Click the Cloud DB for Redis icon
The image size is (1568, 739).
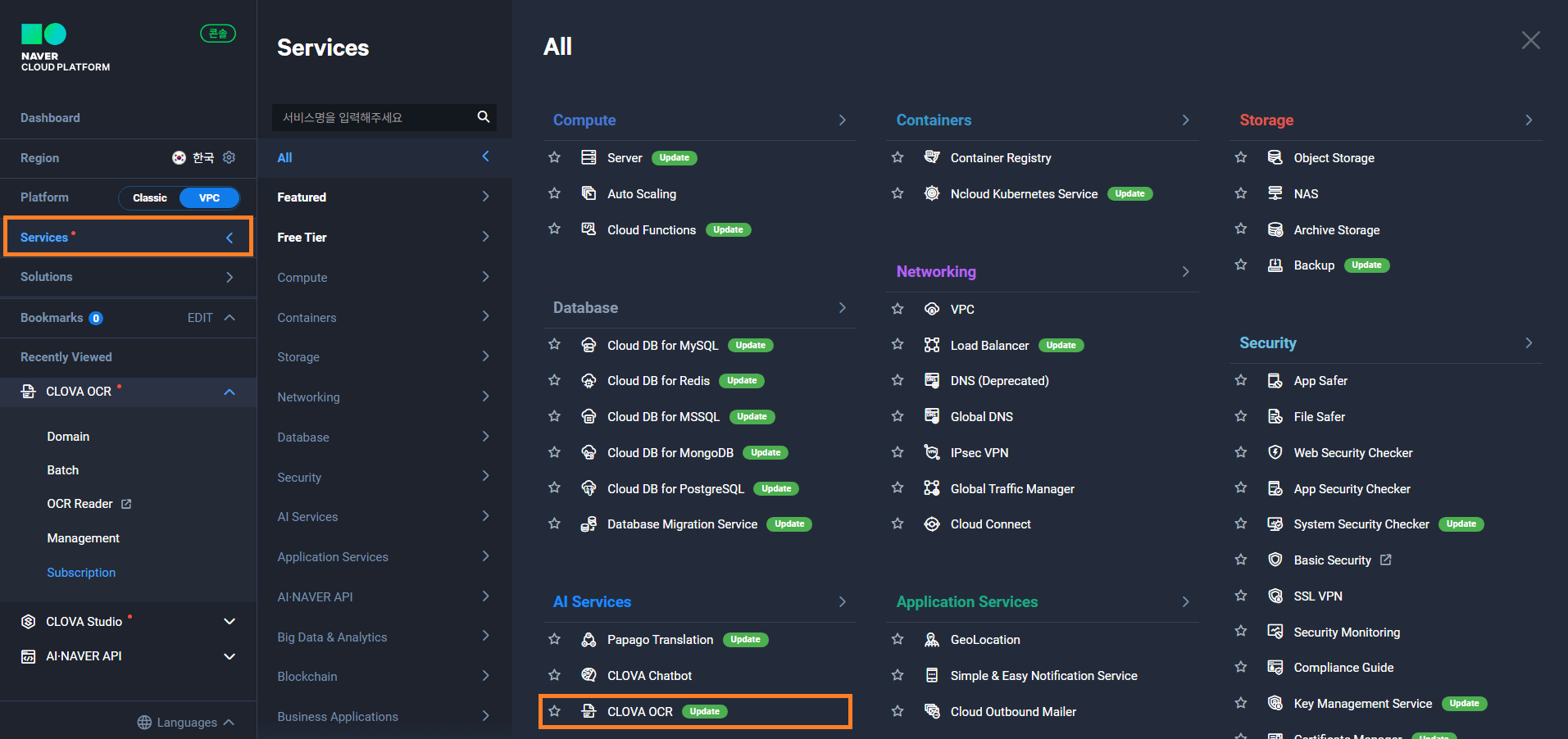coord(589,380)
